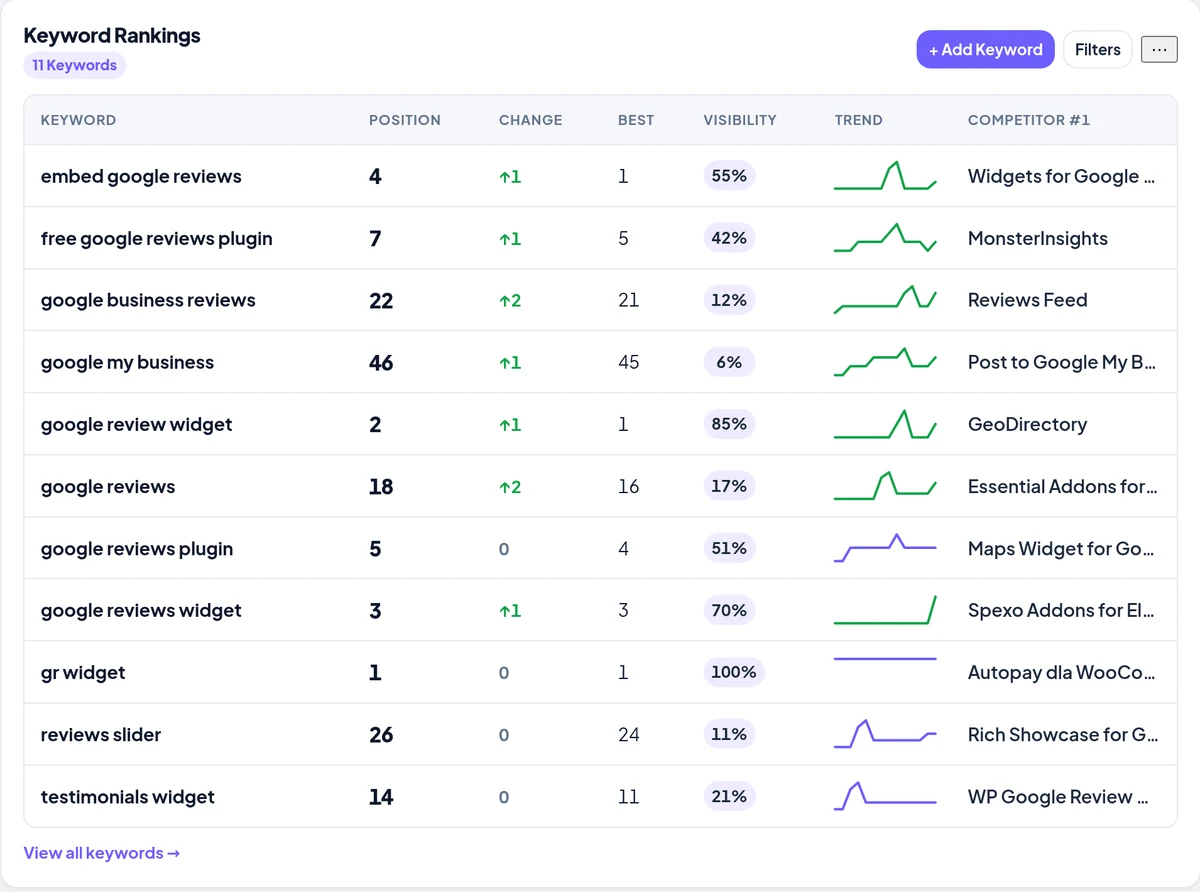Click the 21% visibility badge

tap(729, 796)
